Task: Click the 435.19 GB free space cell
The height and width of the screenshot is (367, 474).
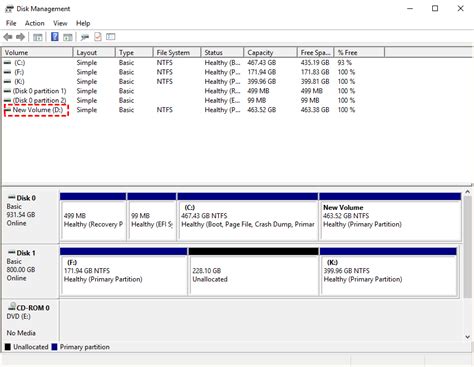Action: 315,63
